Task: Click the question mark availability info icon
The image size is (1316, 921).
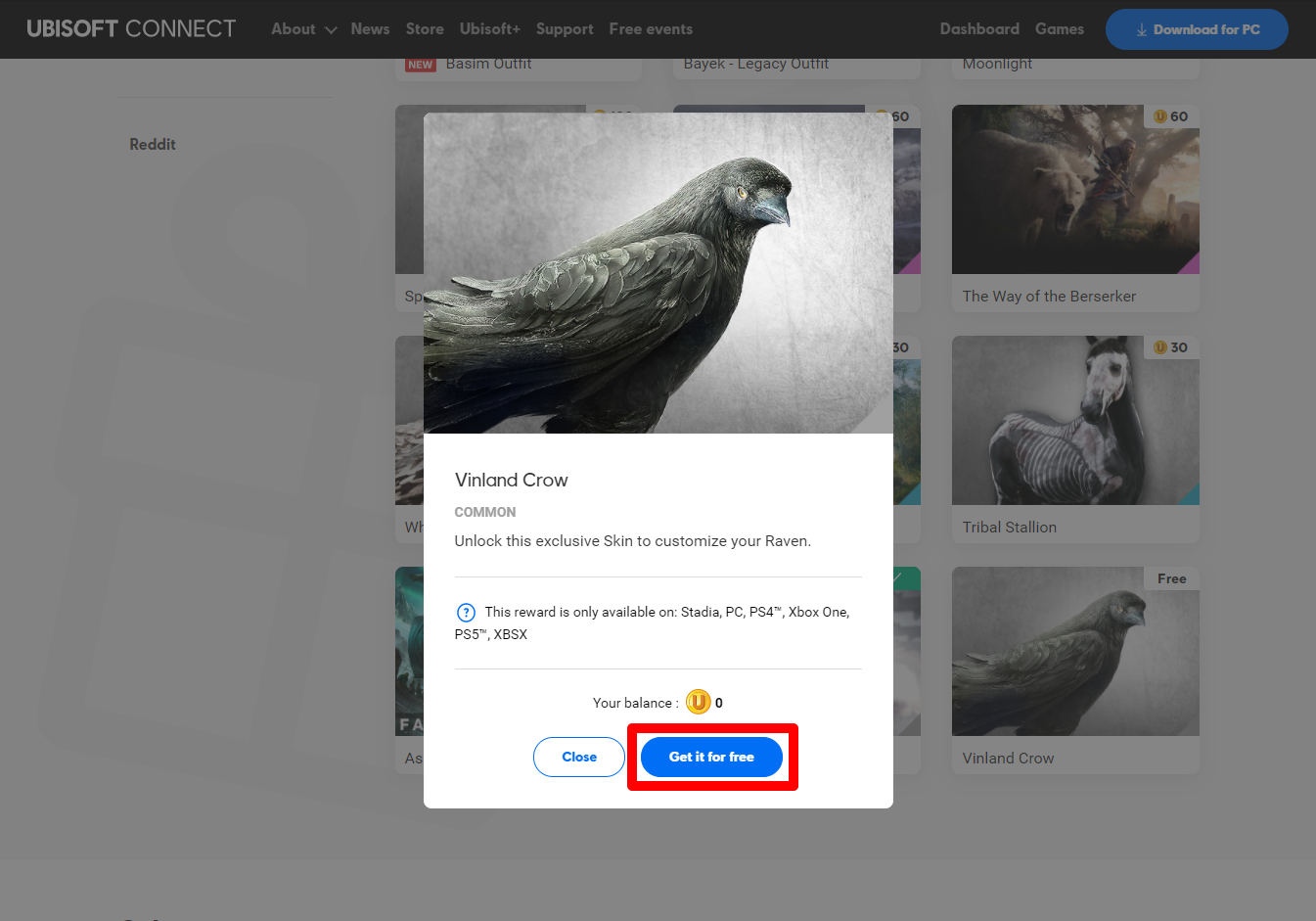Action: pos(466,613)
